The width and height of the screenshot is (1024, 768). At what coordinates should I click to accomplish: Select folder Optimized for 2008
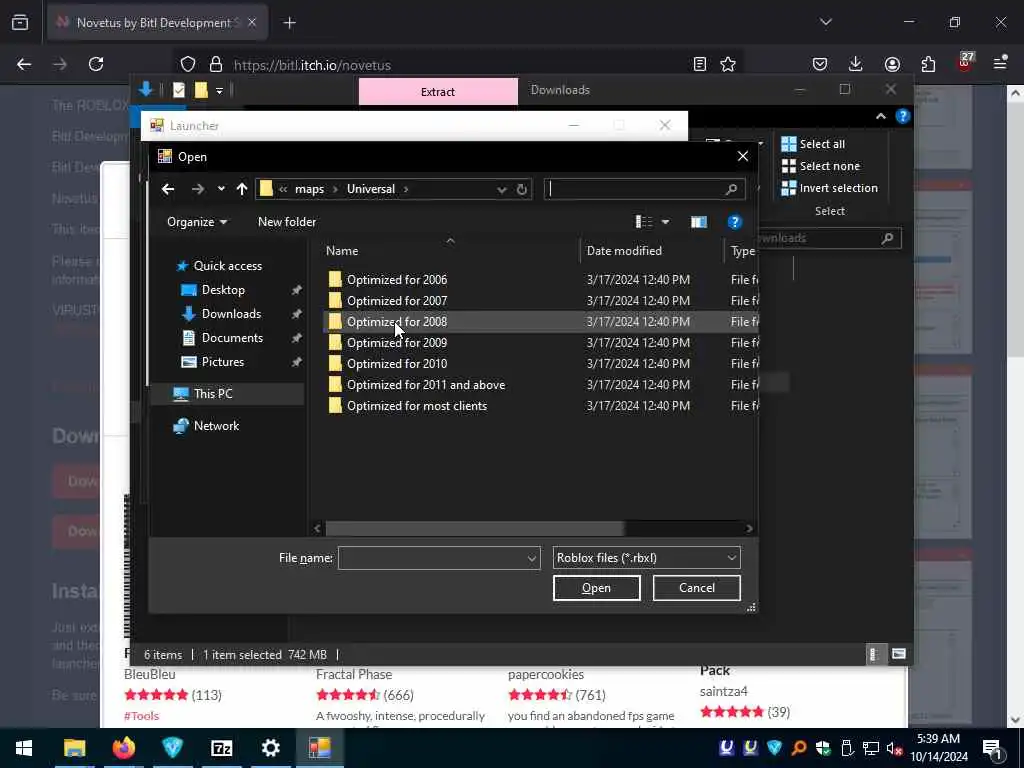[397, 321]
